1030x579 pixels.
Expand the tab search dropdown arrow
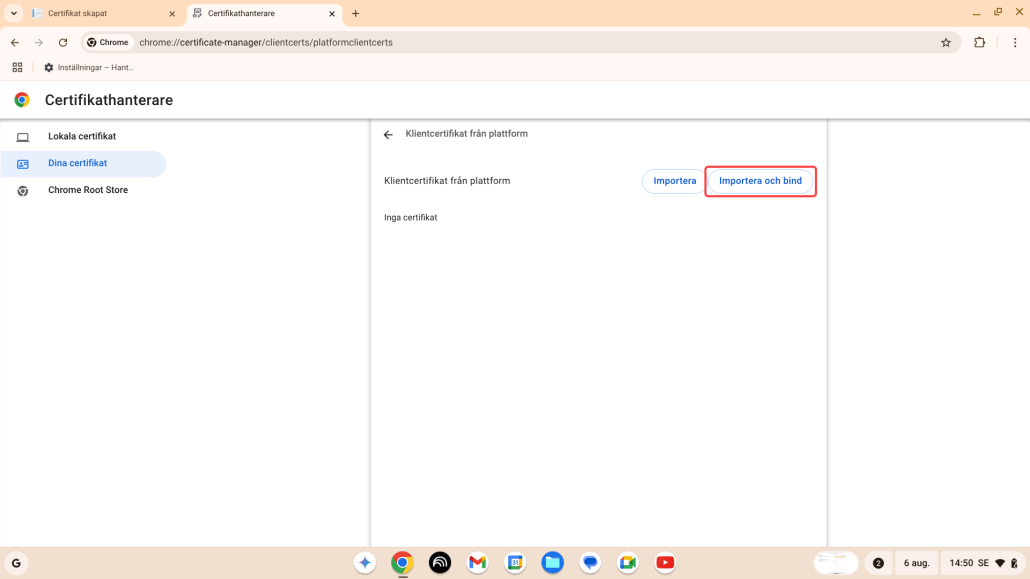coord(14,14)
